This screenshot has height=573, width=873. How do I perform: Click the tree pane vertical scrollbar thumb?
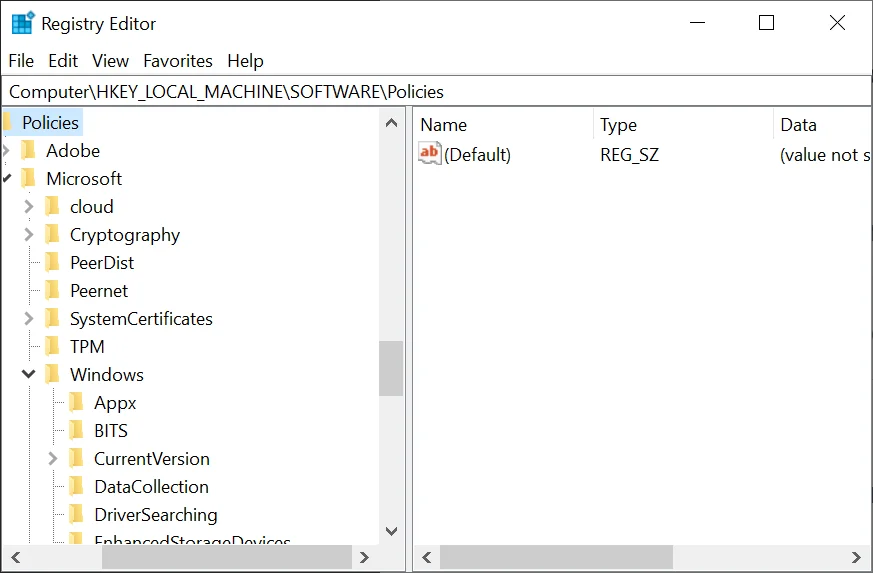(x=391, y=368)
